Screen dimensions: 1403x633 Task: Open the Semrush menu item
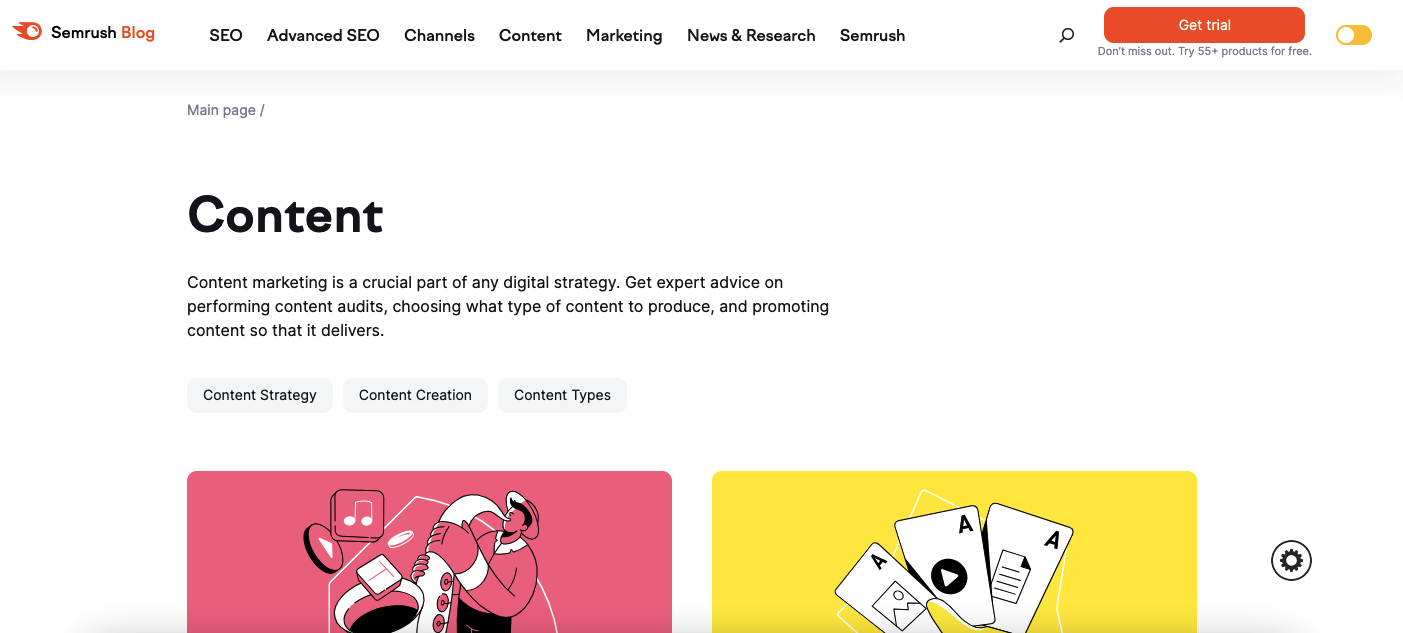872,35
